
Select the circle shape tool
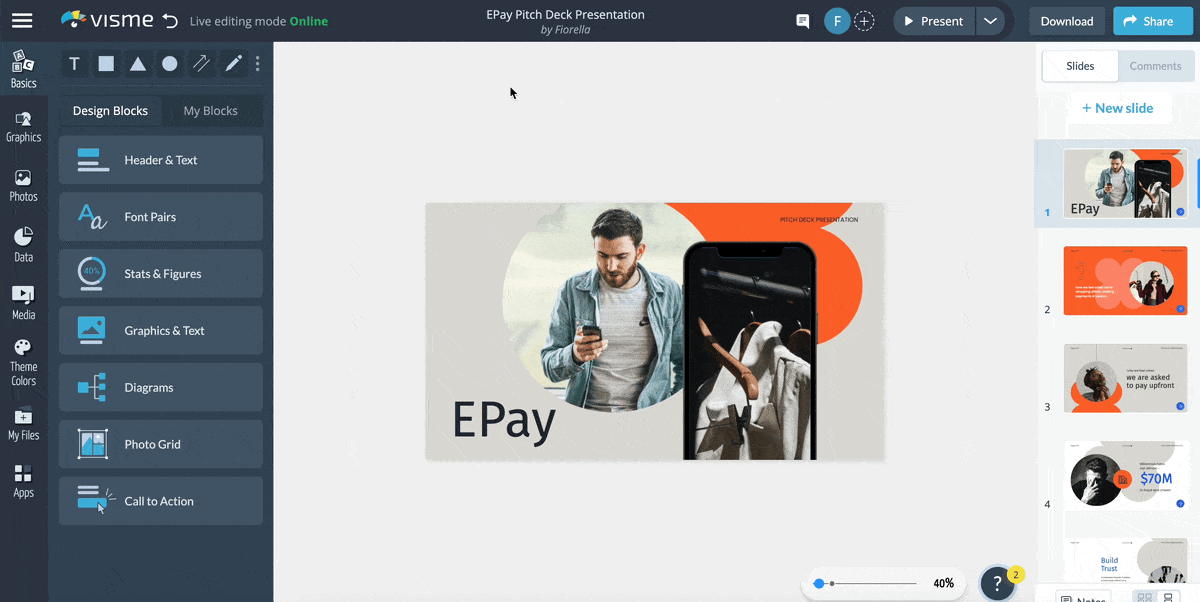[170, 63]
